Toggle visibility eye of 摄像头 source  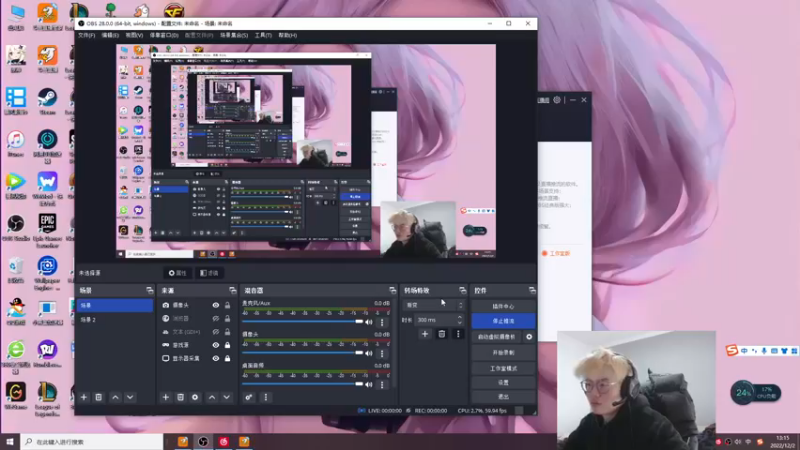(216, 305)
